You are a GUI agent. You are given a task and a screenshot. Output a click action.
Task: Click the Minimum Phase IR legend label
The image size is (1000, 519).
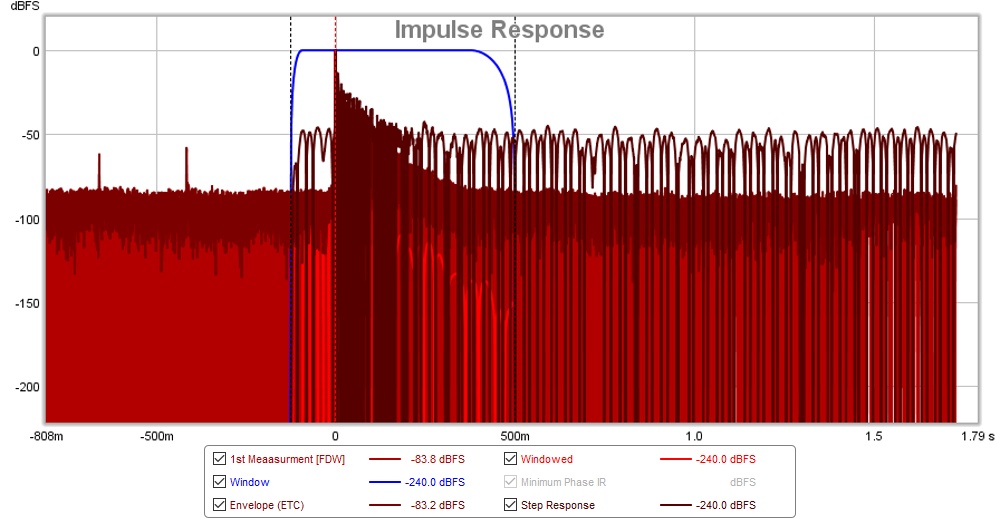[x=563, y=482]
